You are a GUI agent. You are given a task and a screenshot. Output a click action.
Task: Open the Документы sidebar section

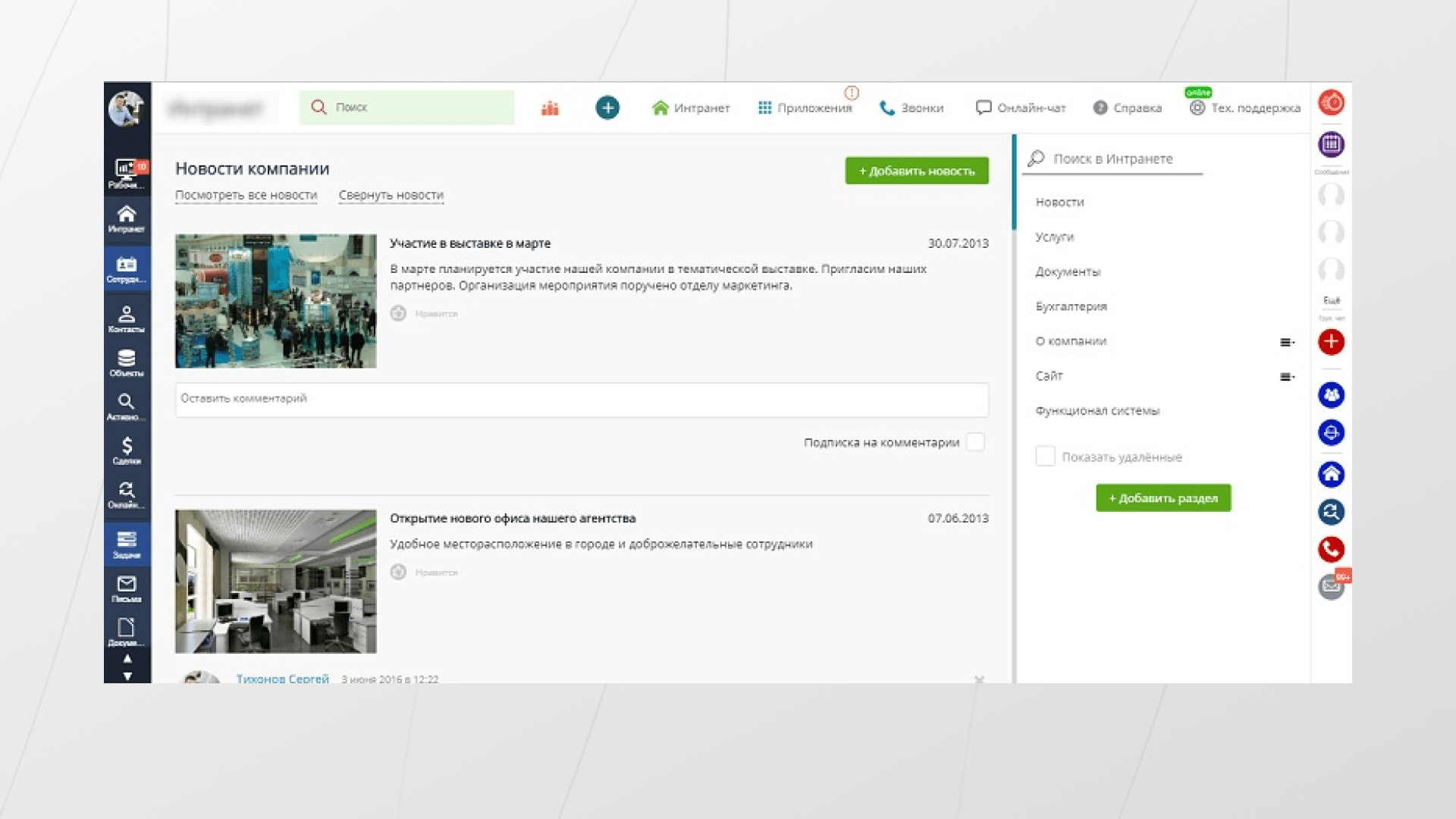click(x=127, y=632)
